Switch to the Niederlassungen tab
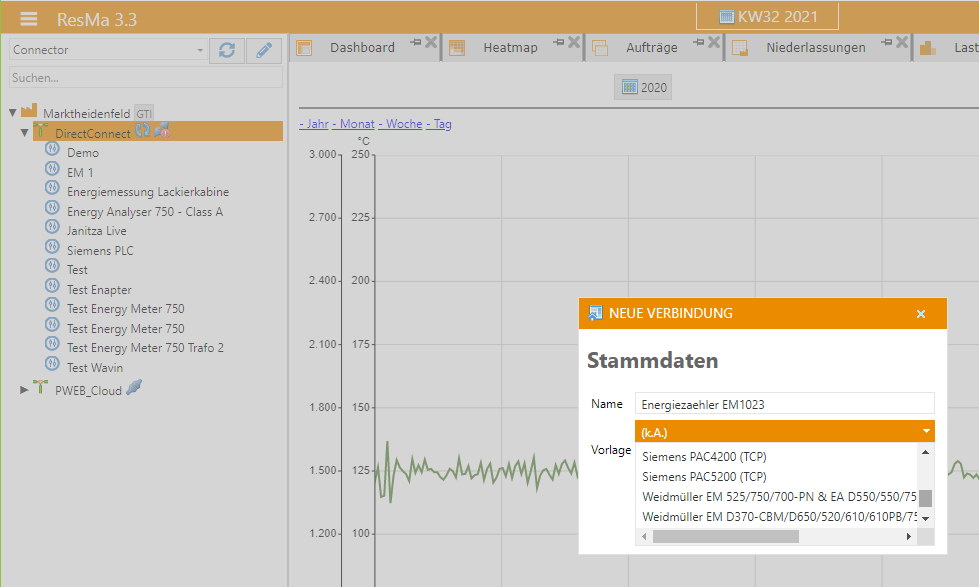The image size is (979, 587). 815,47
